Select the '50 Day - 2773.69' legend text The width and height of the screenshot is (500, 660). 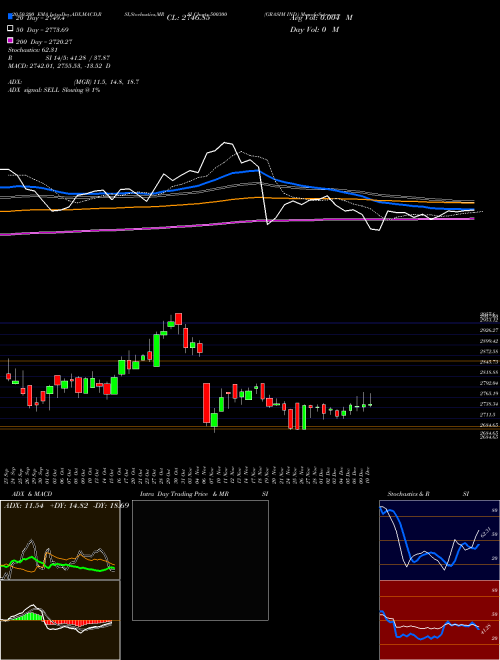[42, 30]
